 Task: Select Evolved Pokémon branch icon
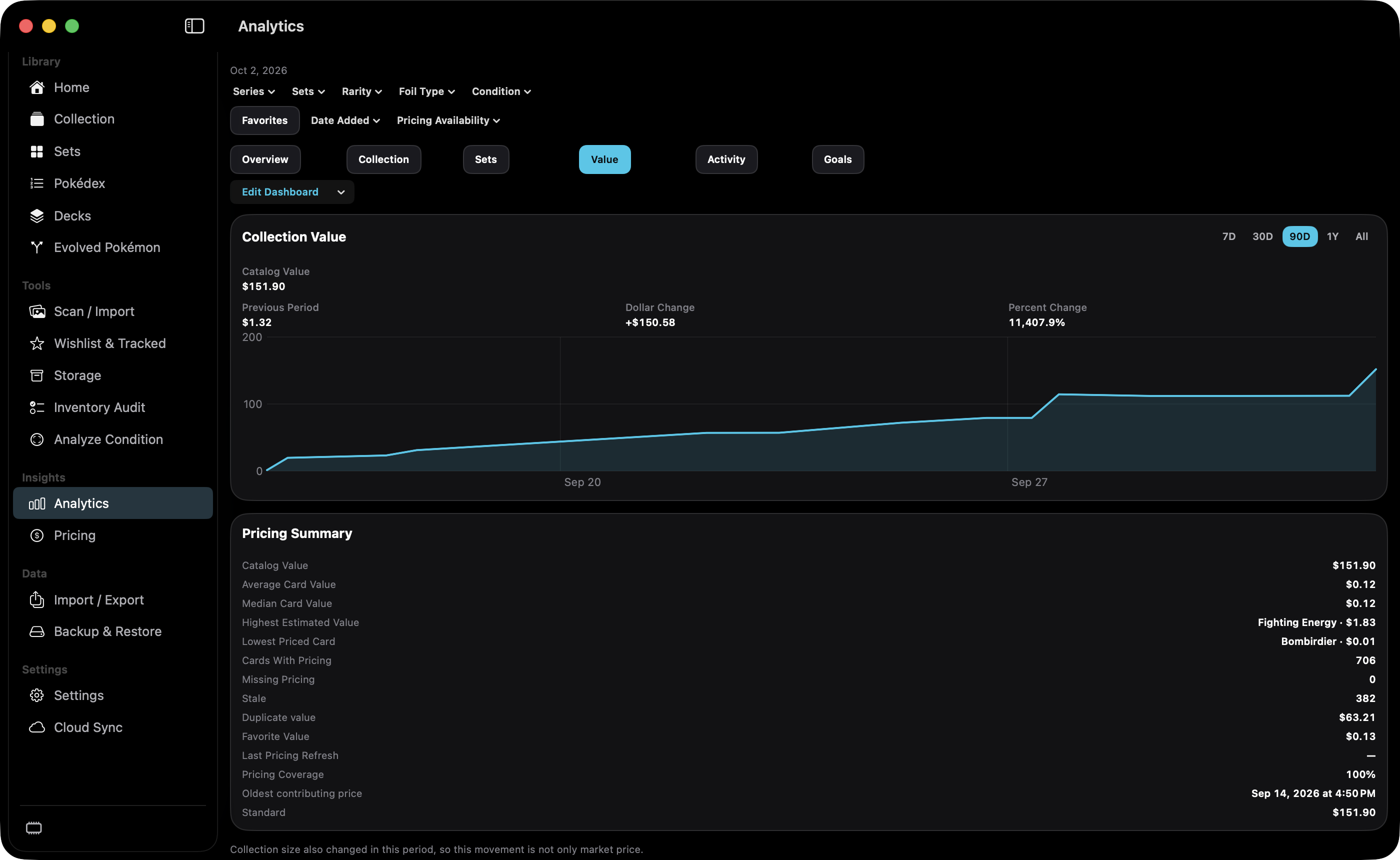click(37, 247)
